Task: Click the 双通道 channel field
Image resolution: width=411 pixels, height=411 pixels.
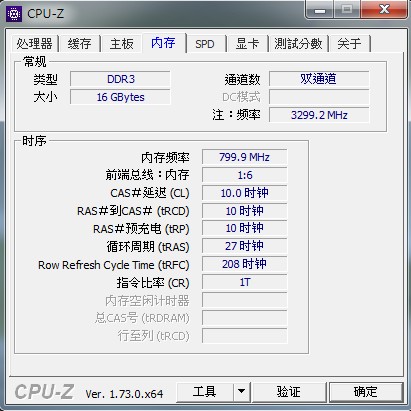Action: pos(319,79)
